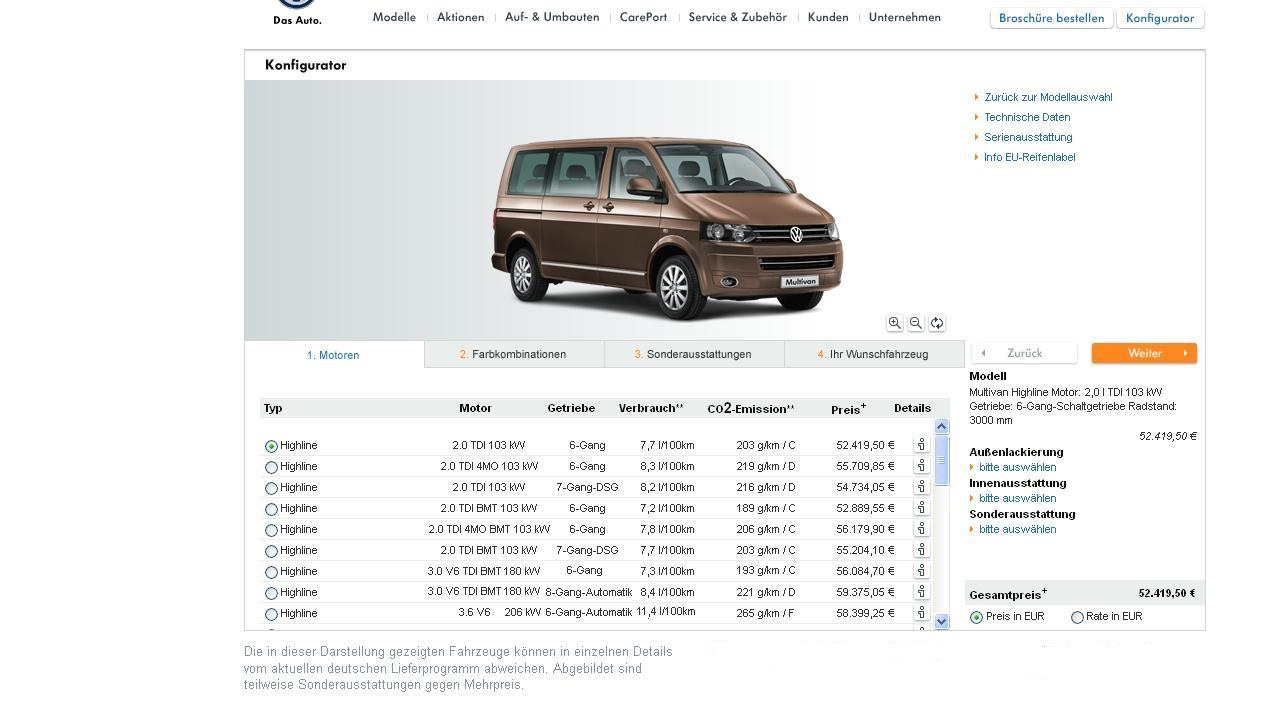
Task: Click Broschüre bestellen button
Action: [1051, 18]
